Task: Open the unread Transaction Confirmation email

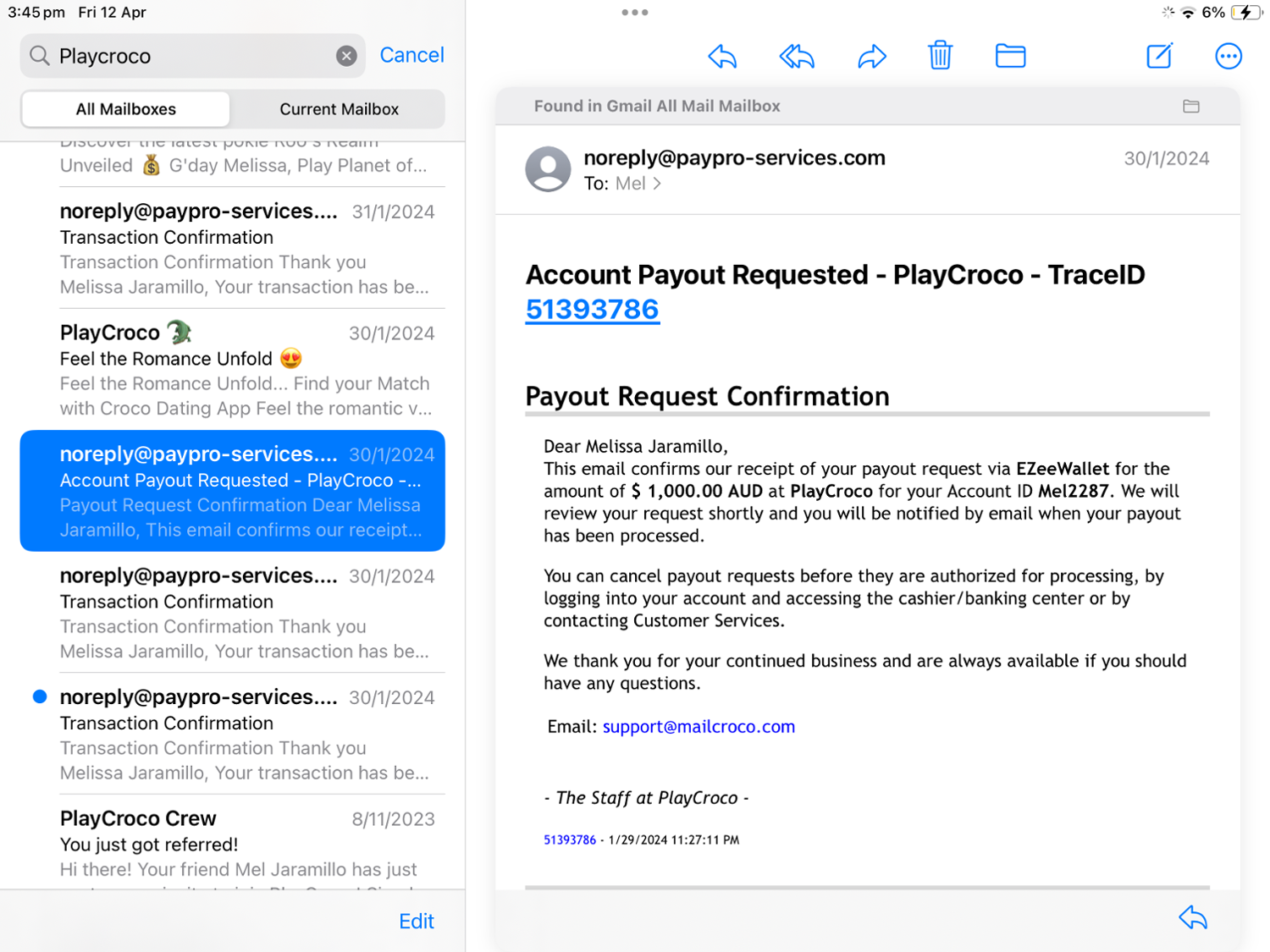Action: pyautogui.click(x=246, y=734)
